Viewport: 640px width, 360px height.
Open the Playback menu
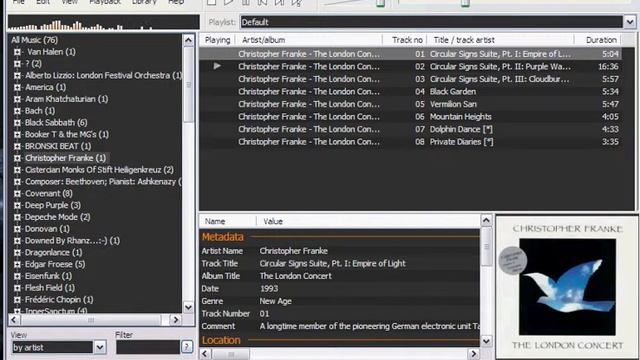[105, 2]
